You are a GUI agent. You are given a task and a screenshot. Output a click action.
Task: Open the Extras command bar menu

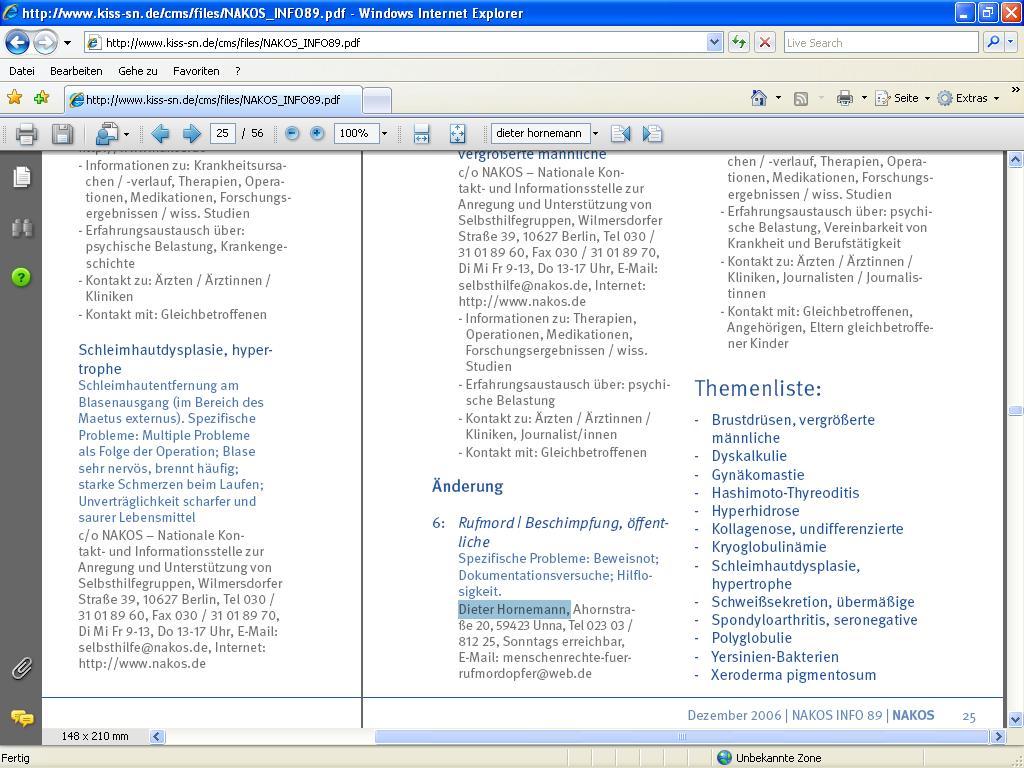coord(968,98)
